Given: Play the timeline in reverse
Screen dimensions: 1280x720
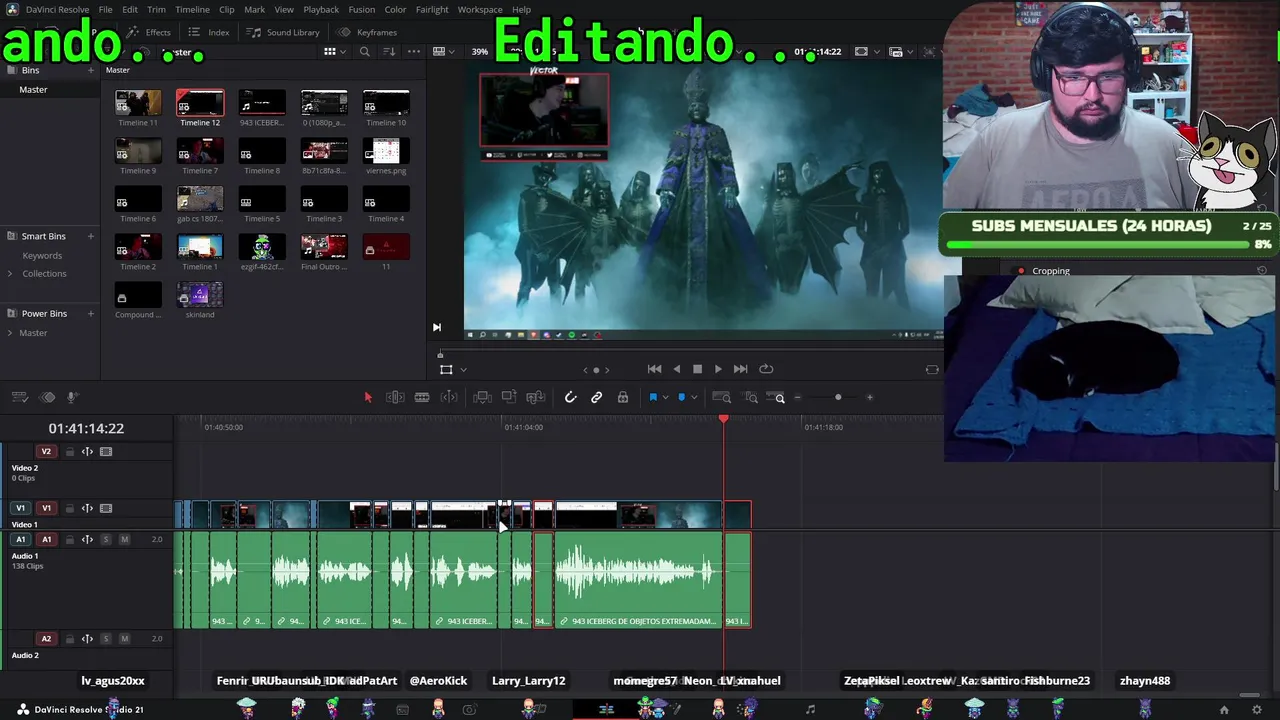Looking at the screenshot, I should point(676,369).
